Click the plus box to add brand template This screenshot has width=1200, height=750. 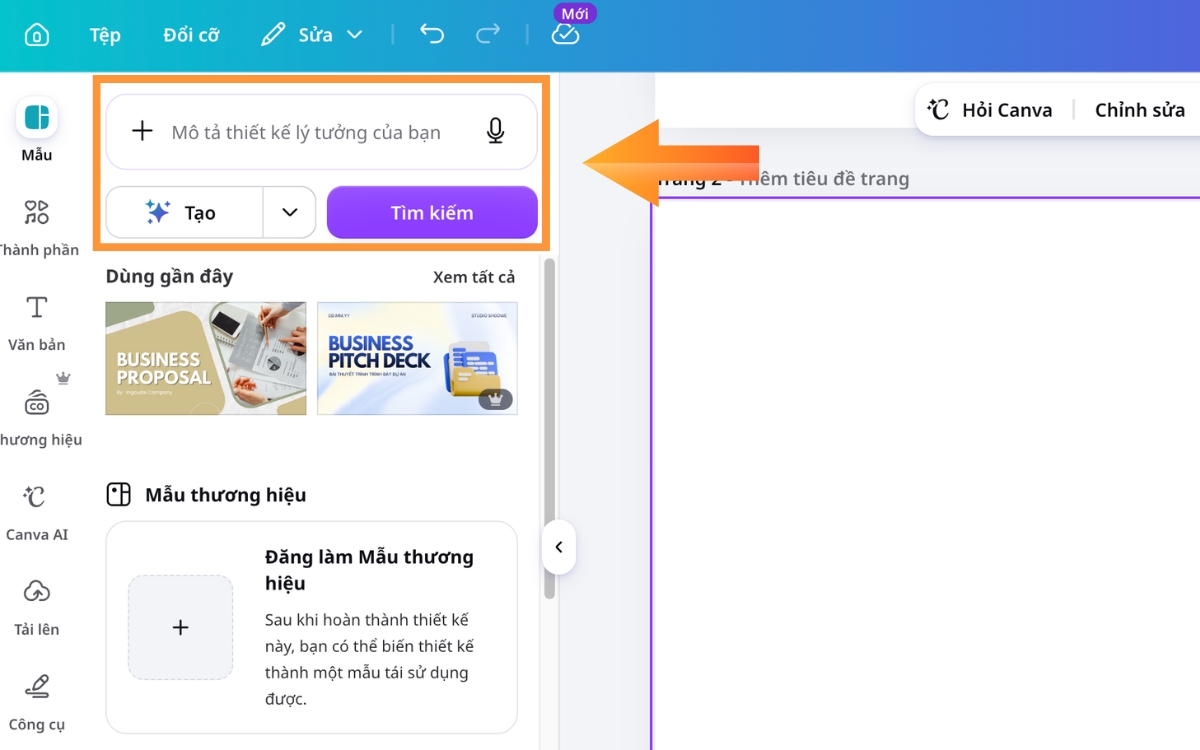coord(180,627)
